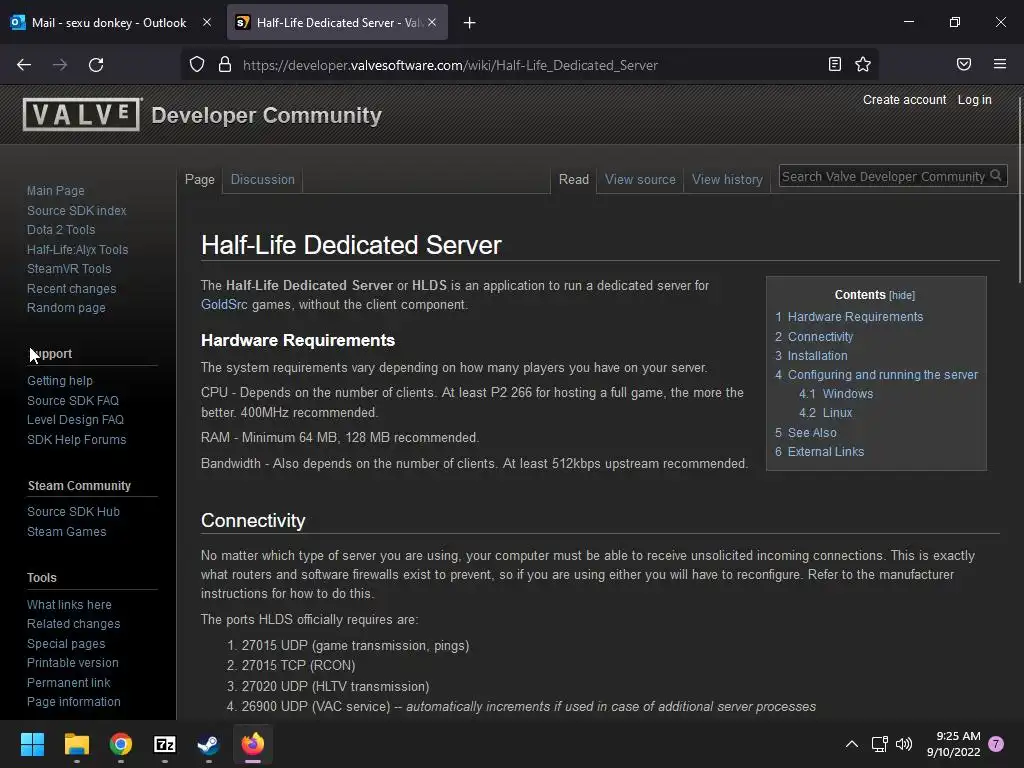Hide the Contents box
The width and height of the screenshot is (1024, 768).
[902, 295]
